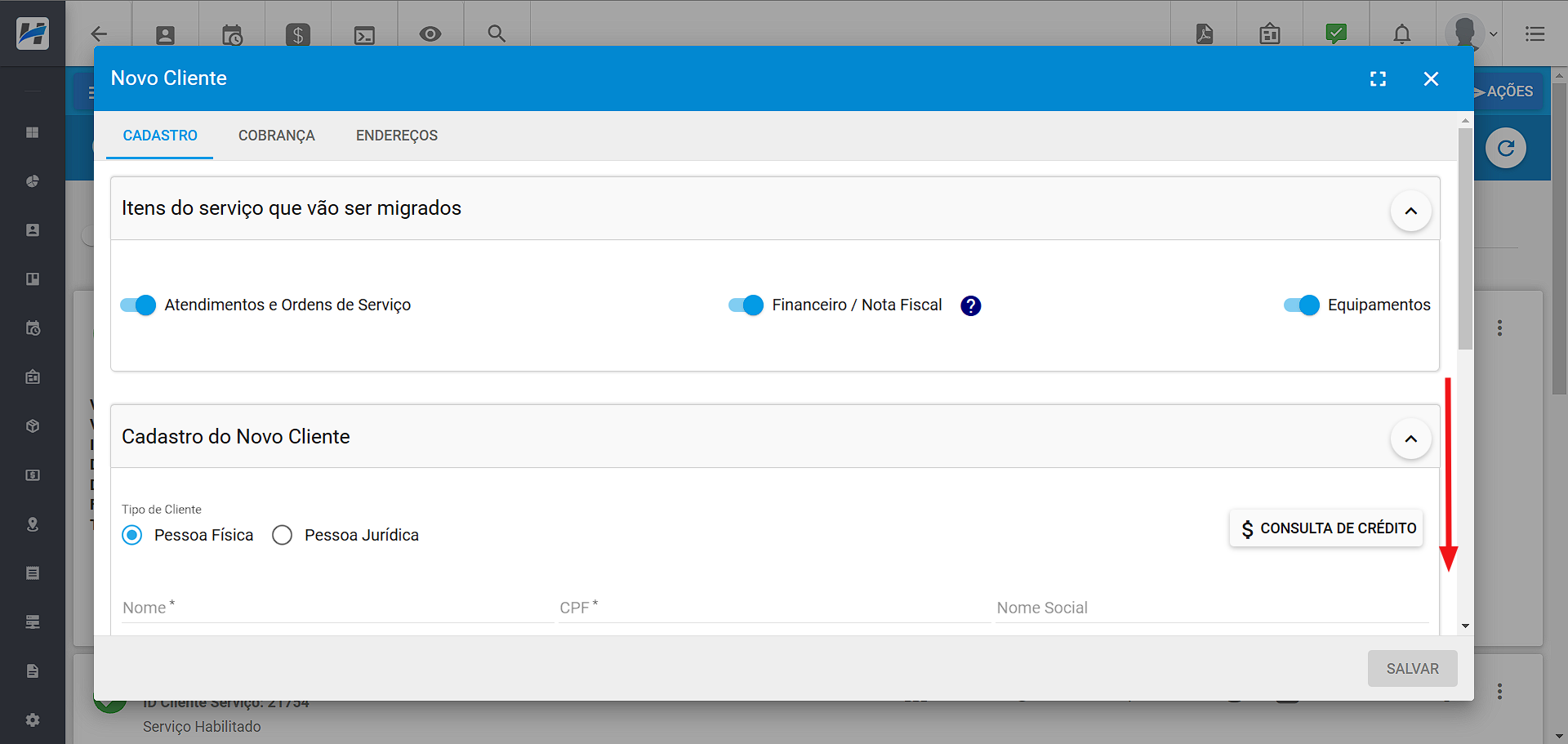Toggle the Equipamentos switch
The width and height of the screenshot is (1568, 744).
coord(1301,305)
